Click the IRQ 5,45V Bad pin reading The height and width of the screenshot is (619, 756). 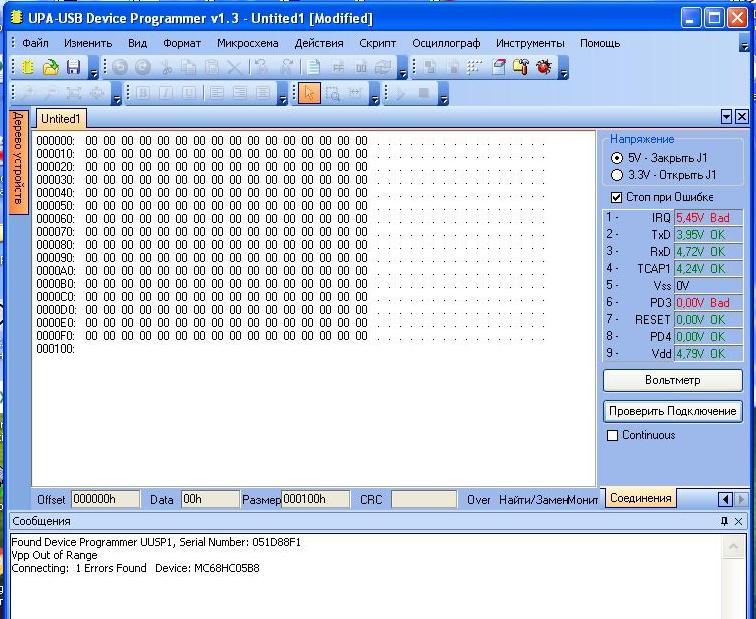click(x=708, y=218)
